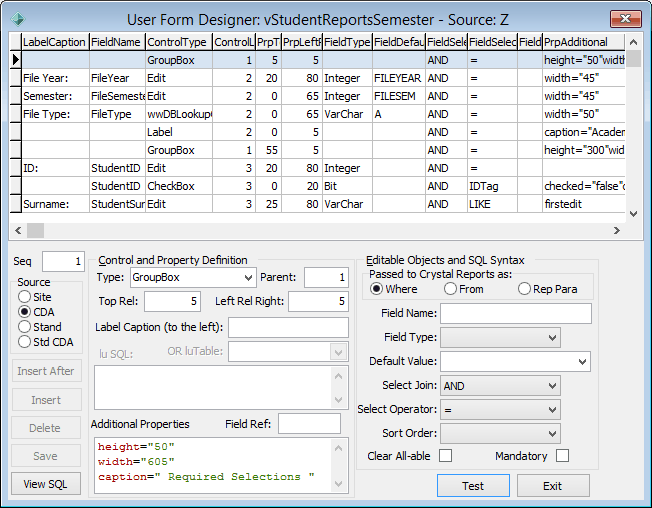The height and width of the screenshot is (508, 652).
Task: Click the ControlType column header
Action: [179, 42]
